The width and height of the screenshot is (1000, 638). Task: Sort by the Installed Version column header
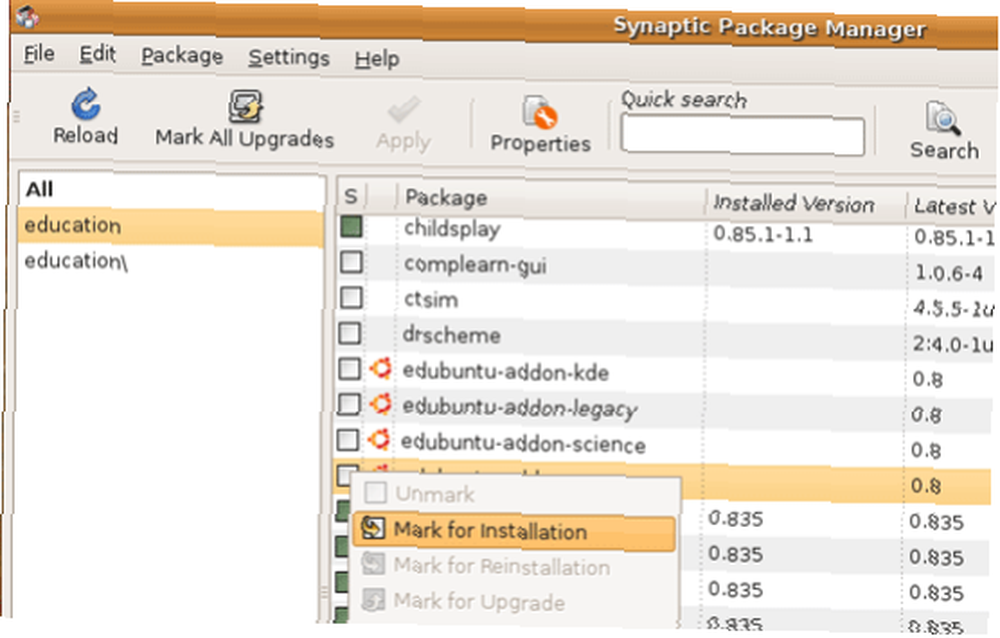[x=805, y=204]
